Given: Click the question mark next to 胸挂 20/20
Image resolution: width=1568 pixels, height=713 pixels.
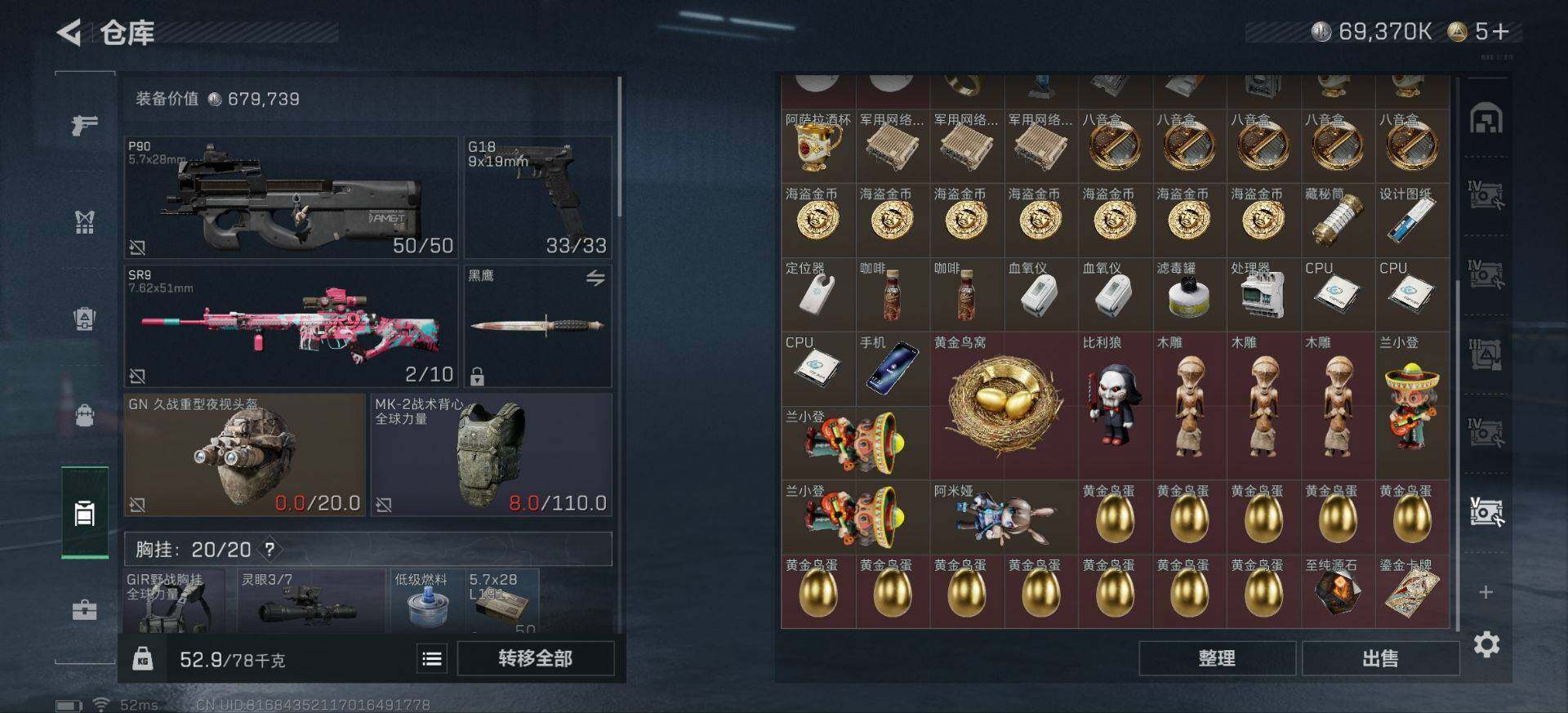Looking at the screenshot, I should (x=269, y=550).
